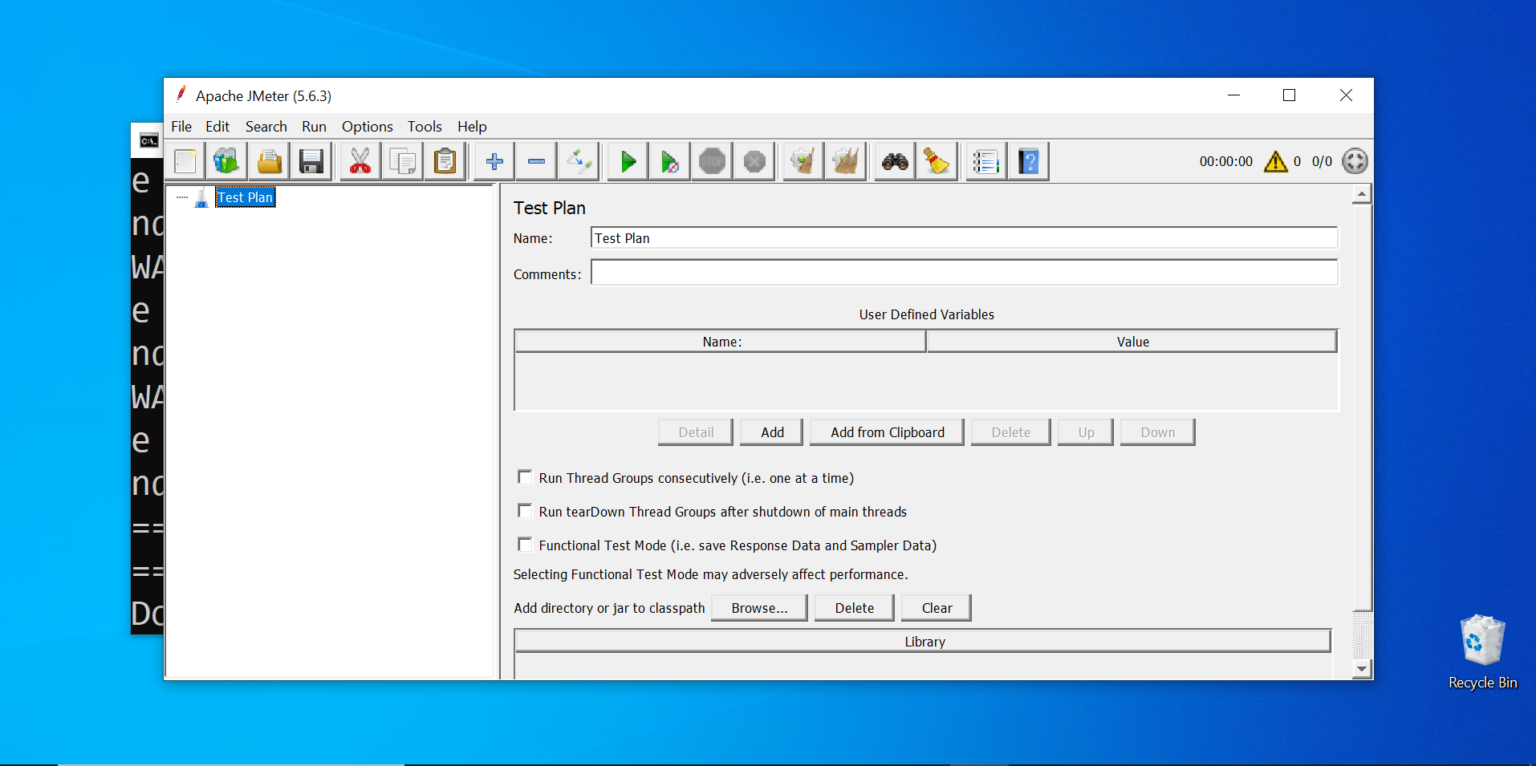
Task: Start the test with the green play icon
Action: [627, 160]
